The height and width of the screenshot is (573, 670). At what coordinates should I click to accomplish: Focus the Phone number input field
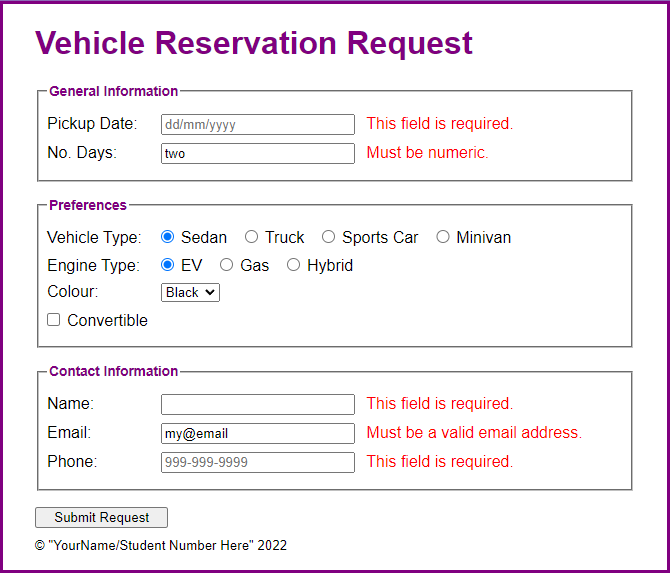tap(258, 462)
